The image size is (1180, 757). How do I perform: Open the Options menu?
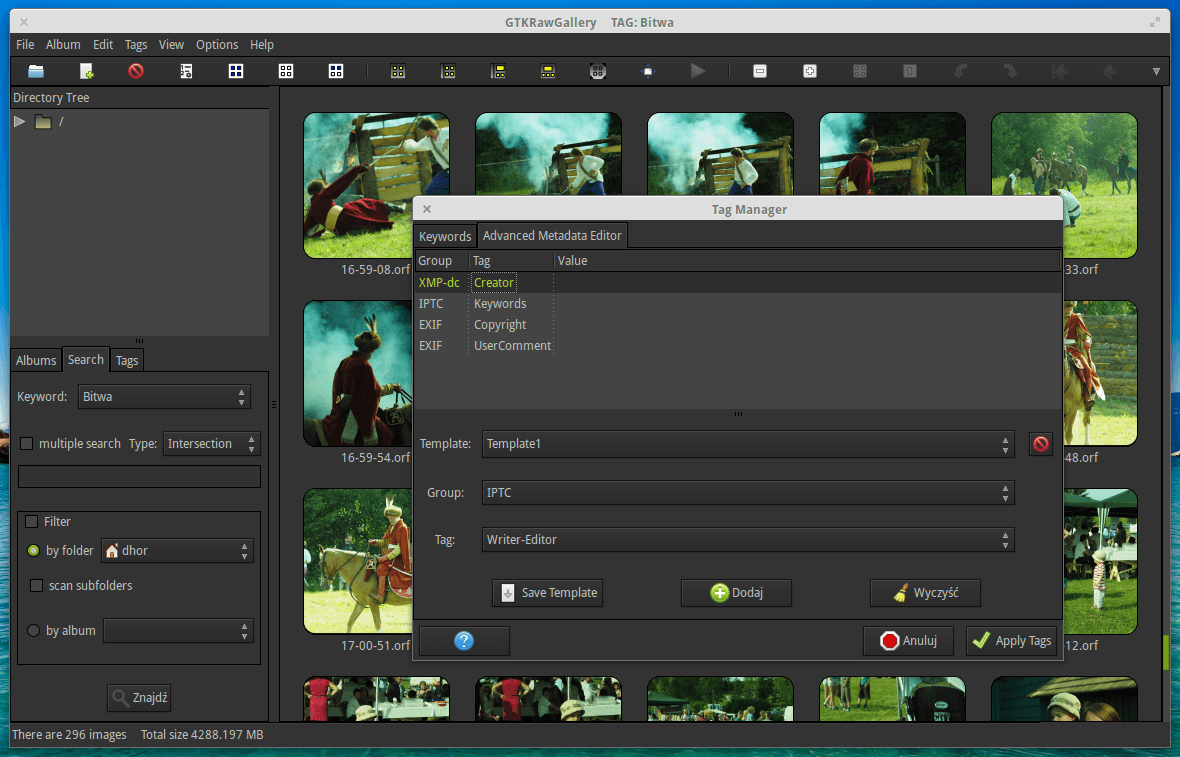(x=217, y=45)
